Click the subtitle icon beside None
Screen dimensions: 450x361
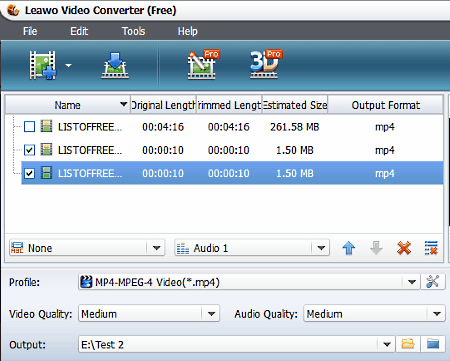(x=17, y=248)
